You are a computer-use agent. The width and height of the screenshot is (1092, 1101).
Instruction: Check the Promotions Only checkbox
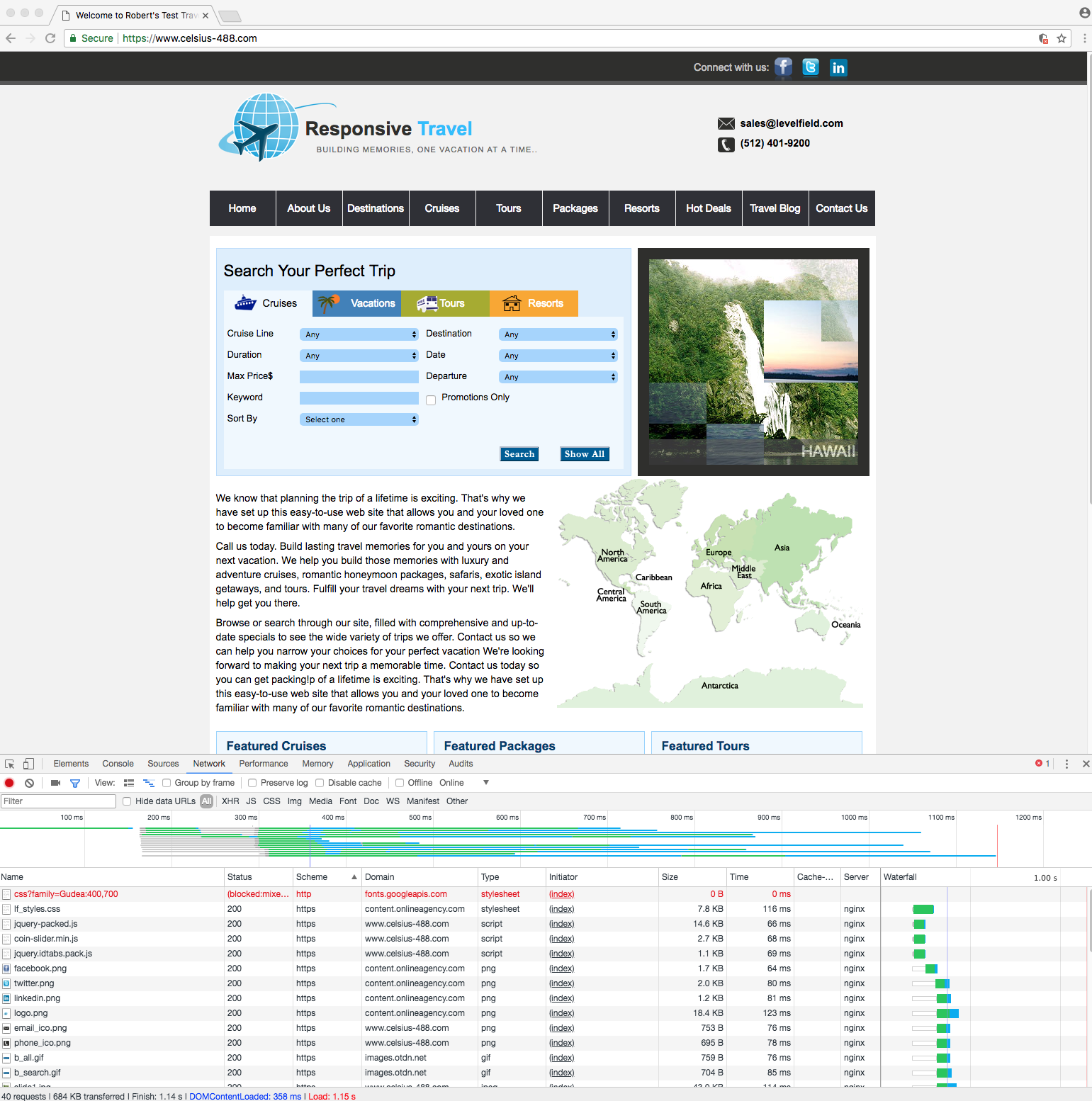click(431, 400)
